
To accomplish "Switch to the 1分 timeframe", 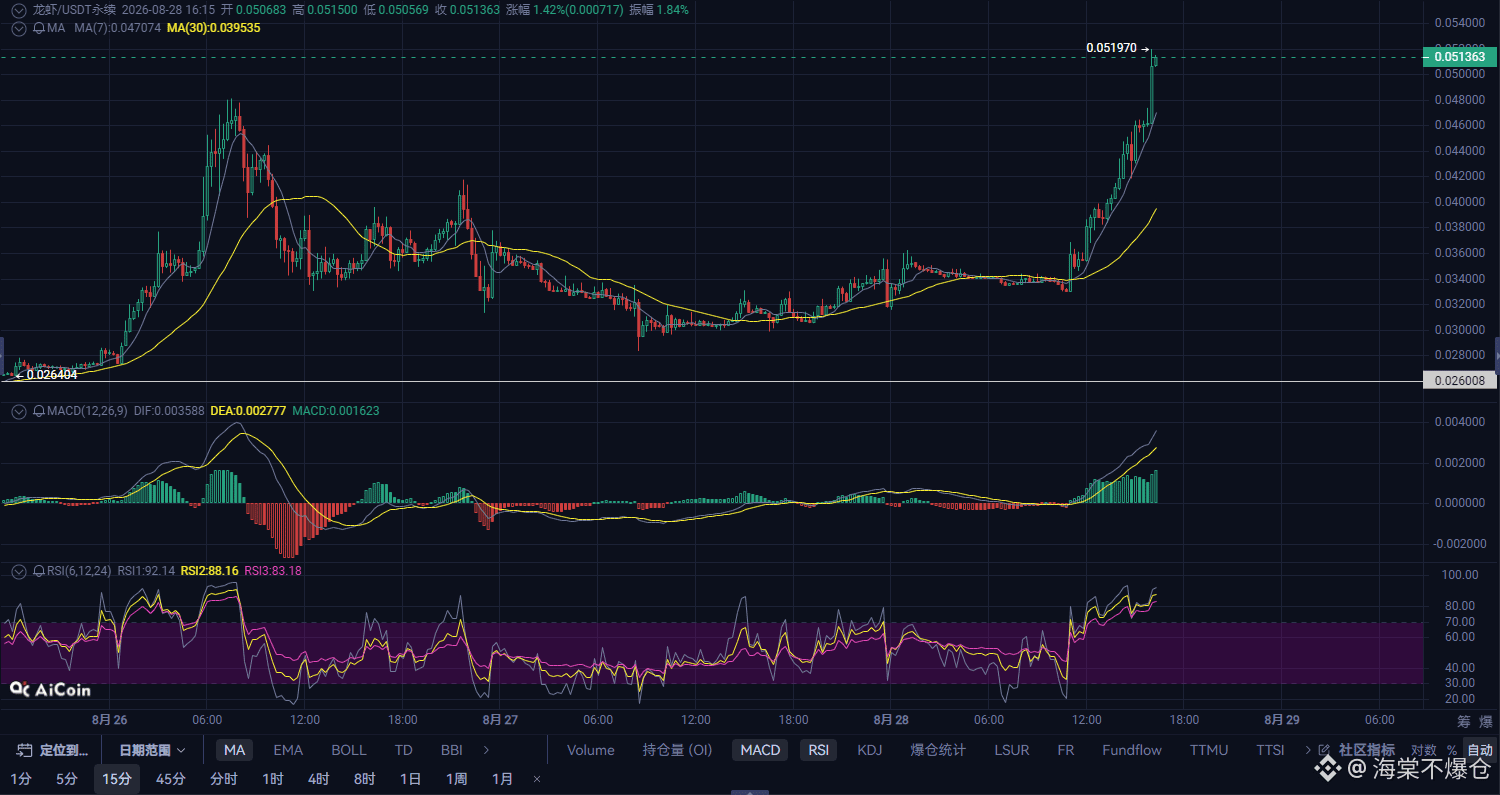I will pos(20,780).
